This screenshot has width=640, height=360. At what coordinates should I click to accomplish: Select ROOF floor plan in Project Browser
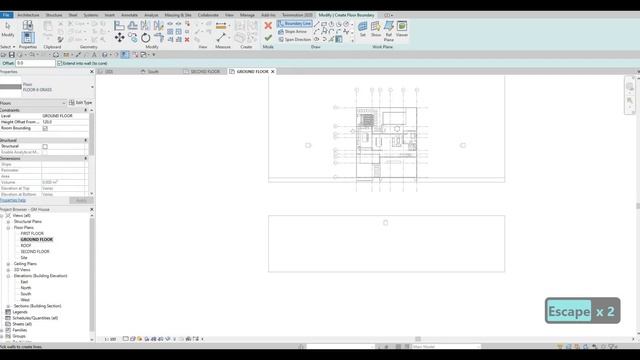pyautogui.click(x=26, y=246)
